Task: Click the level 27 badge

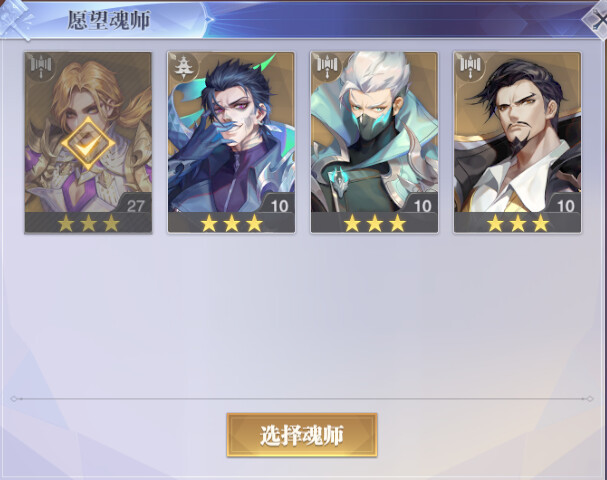Action: click(135, 206)
